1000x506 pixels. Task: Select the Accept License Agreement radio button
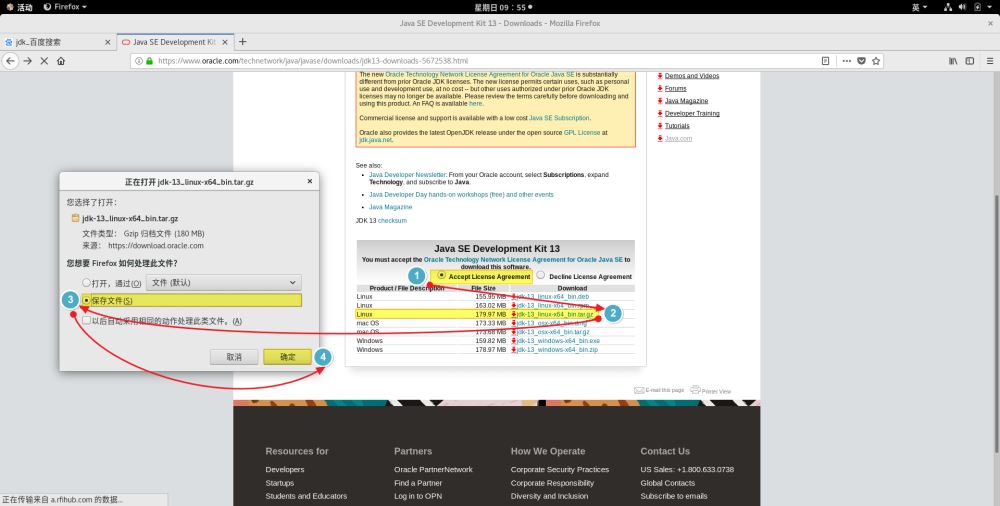441,275
